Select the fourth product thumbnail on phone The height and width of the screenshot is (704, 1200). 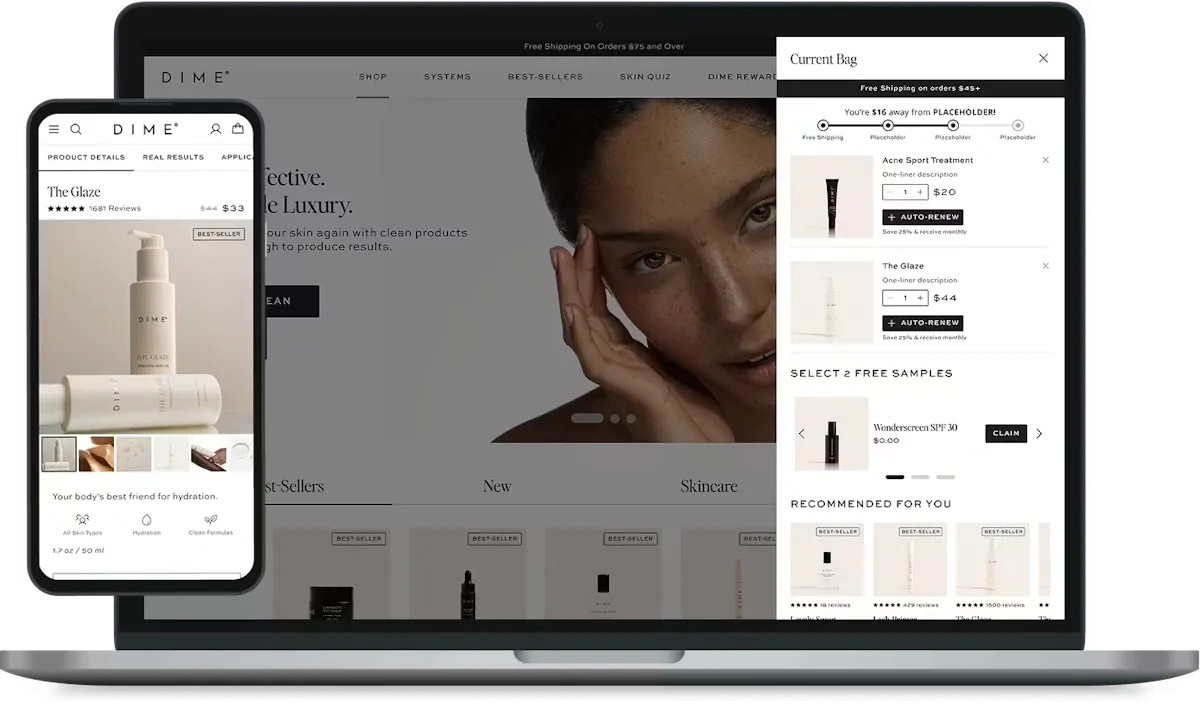click(x=171, y=453)
